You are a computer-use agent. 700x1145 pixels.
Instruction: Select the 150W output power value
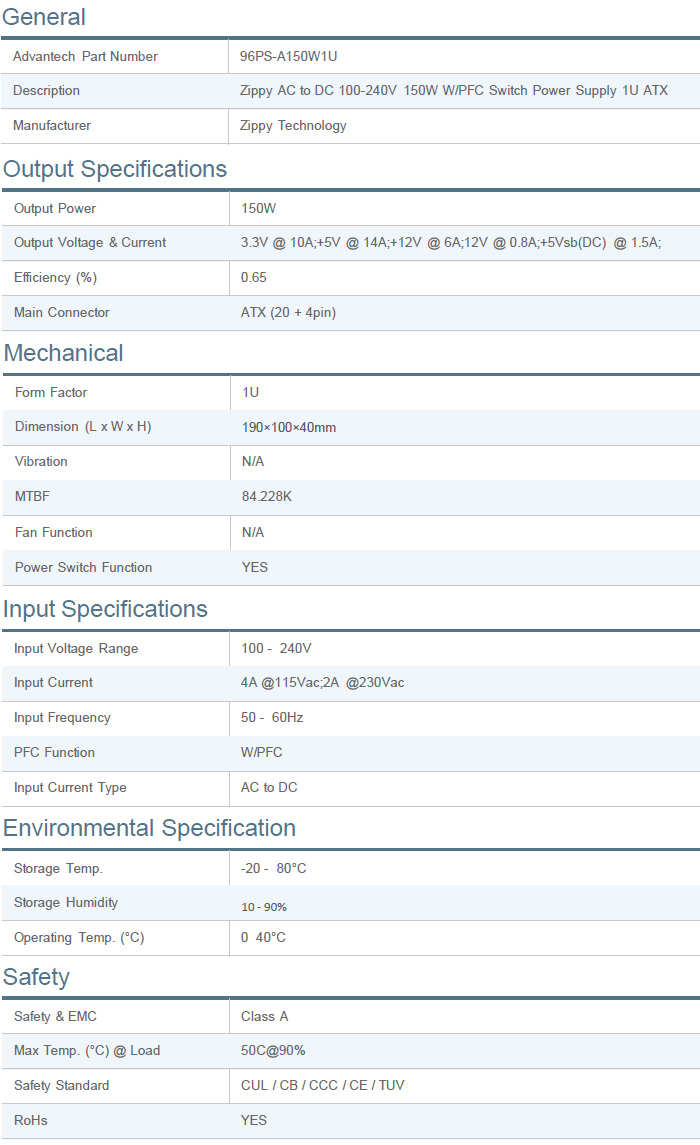pos(258,209)
